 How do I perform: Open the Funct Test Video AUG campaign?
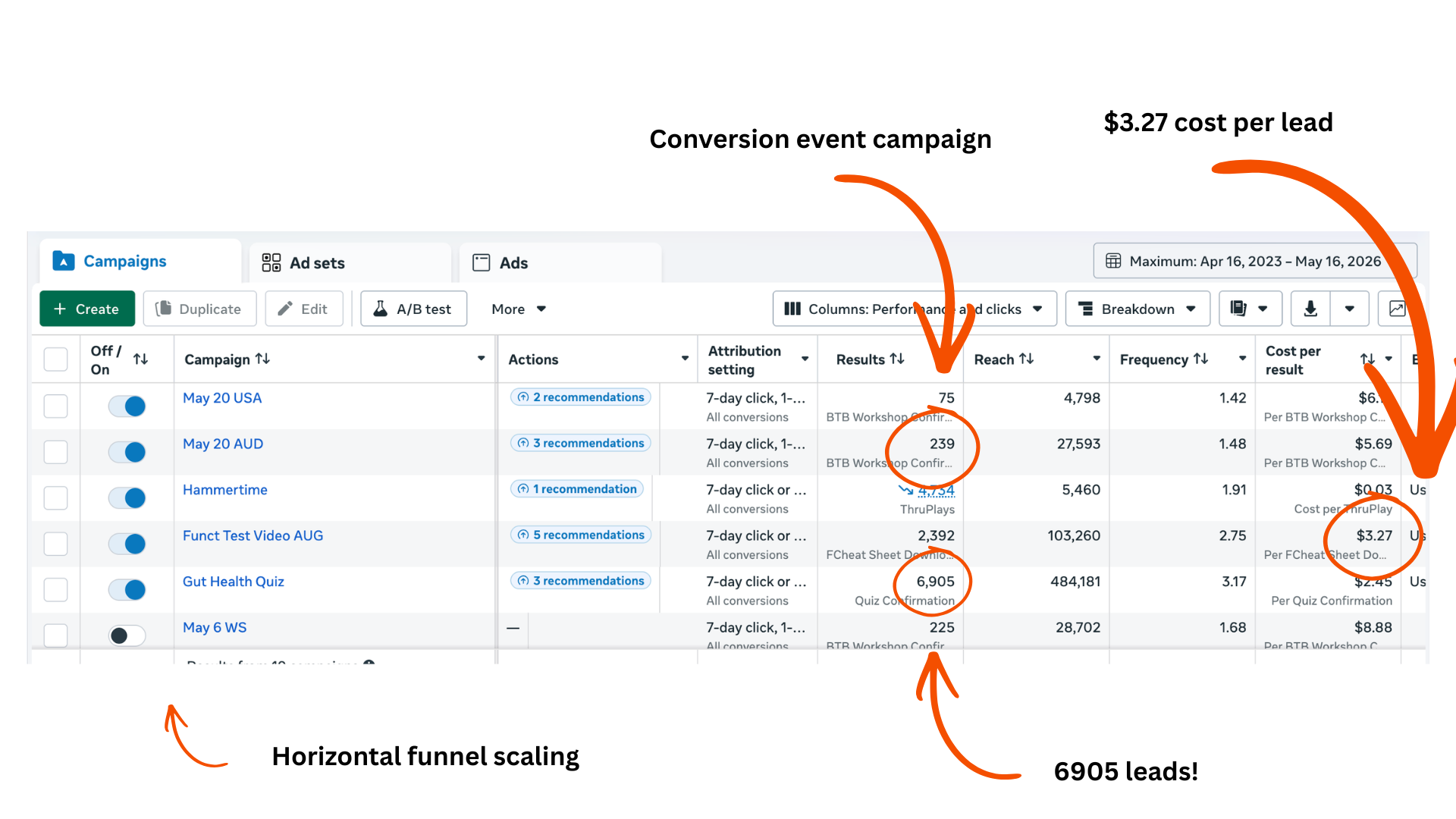tap(253, 535)
